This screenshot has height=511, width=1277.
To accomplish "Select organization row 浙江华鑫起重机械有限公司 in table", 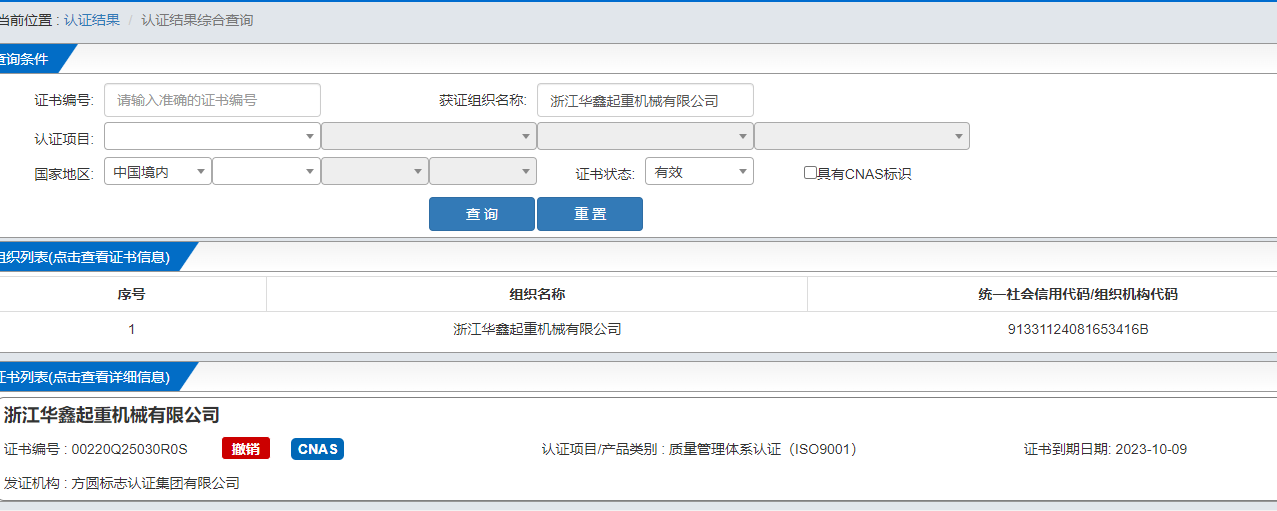I will coord(537,329).
